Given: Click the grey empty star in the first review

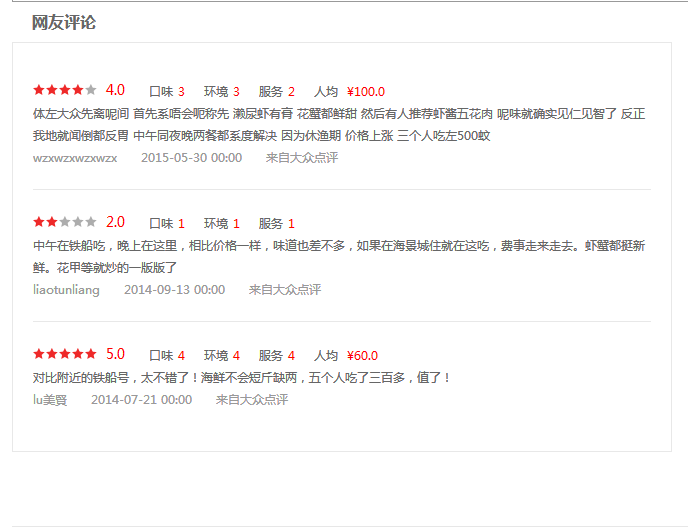Looking at the screenshot, I should point(91,90).
